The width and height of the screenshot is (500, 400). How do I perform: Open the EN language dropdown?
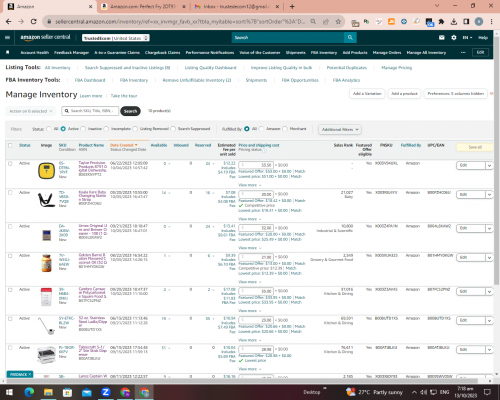pyautogui.click(x=467, y=38)
